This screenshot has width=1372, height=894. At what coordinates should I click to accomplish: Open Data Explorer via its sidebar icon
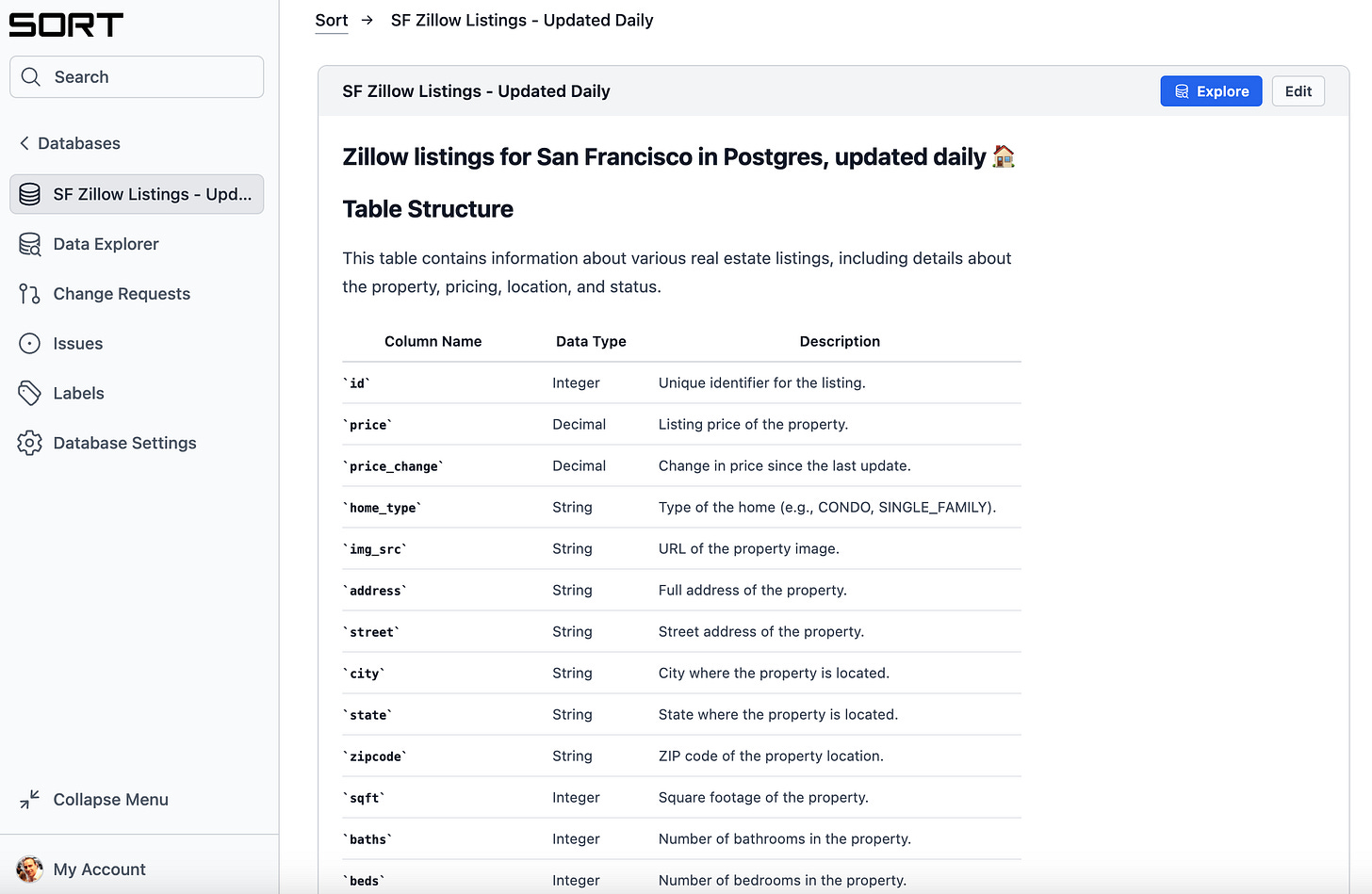(30, 244)
